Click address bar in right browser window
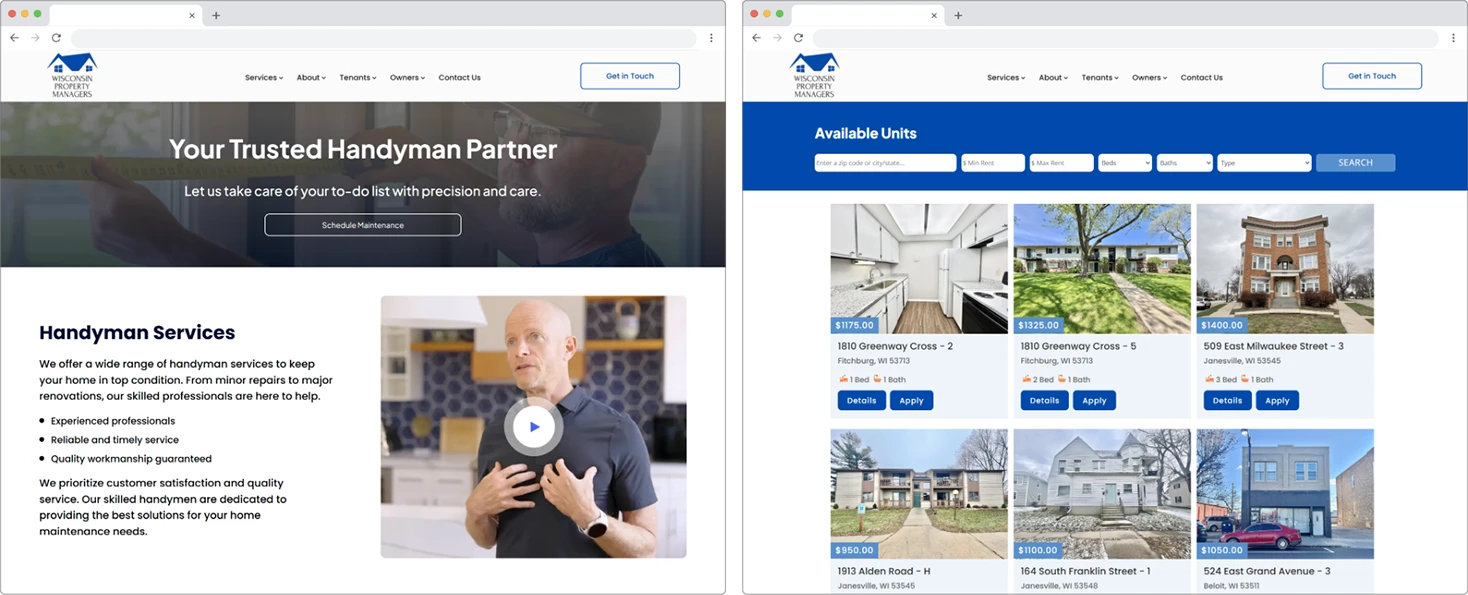The height and width of the screenshot is (595, 1468). click(1126, 38)
